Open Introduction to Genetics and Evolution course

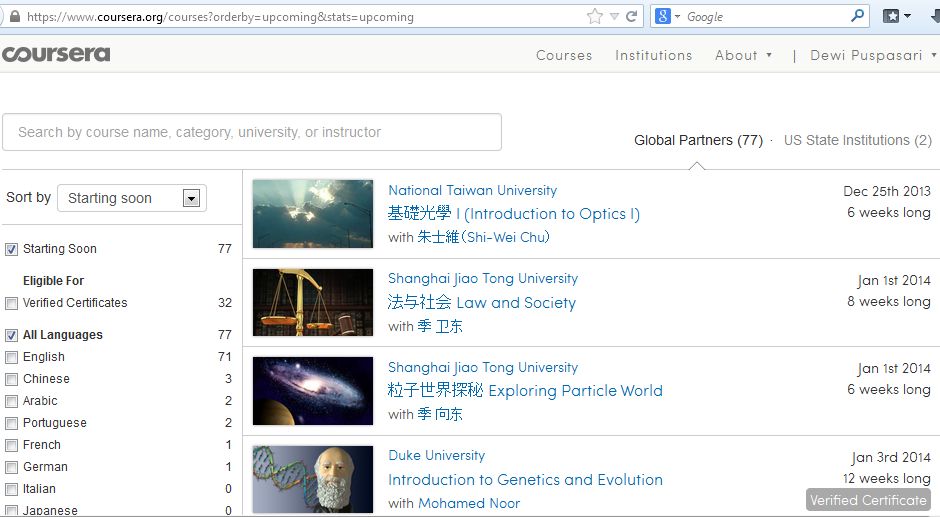pos(525,480)
